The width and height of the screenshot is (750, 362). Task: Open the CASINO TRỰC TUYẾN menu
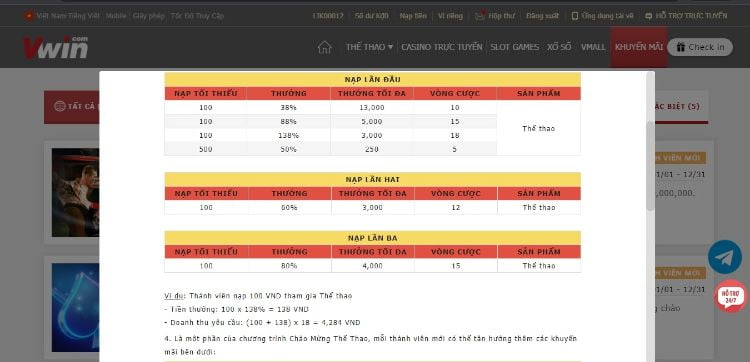[x=441, y=47]
